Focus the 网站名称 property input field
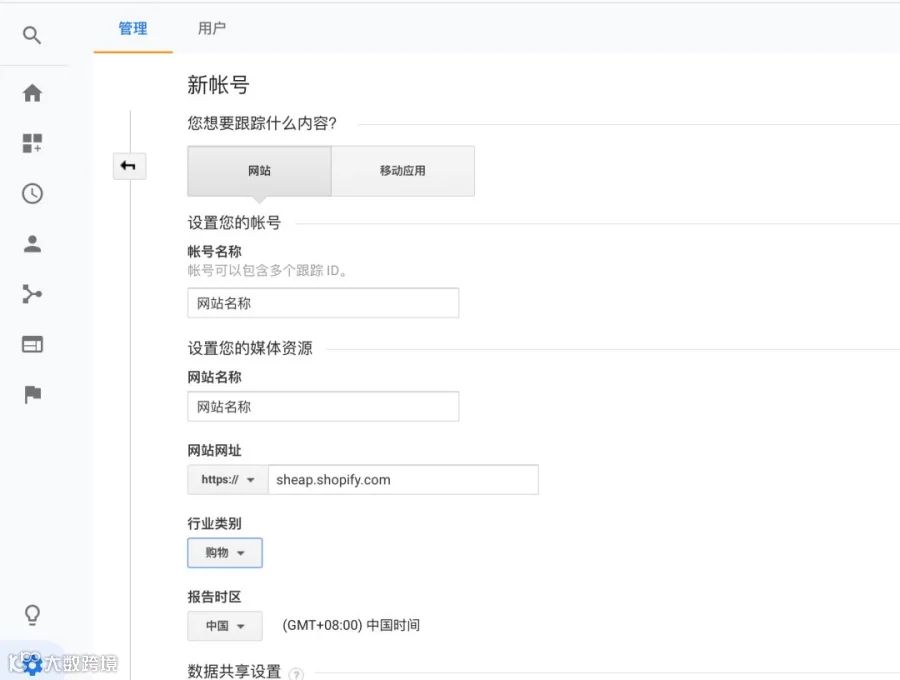This screenshot has width=900, height=680. tap(323, 406)
